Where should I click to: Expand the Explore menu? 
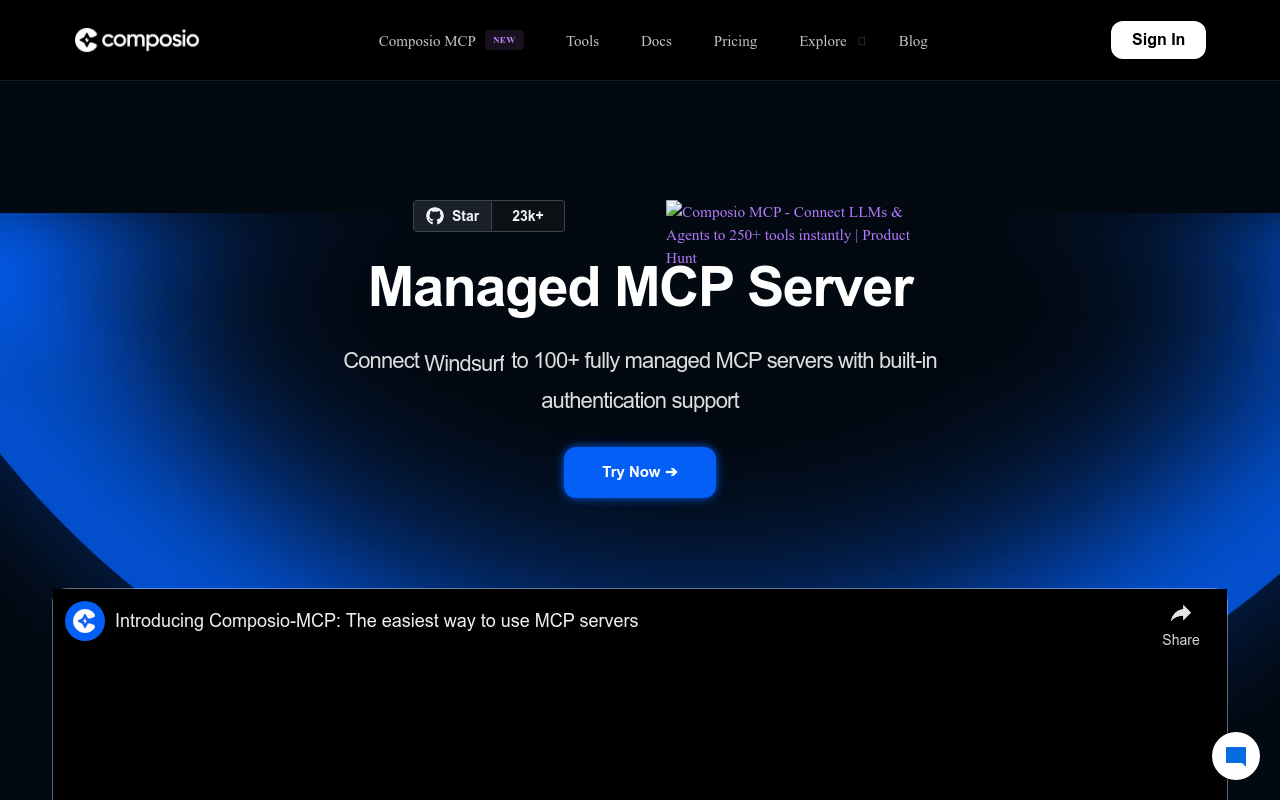point(822,41)
